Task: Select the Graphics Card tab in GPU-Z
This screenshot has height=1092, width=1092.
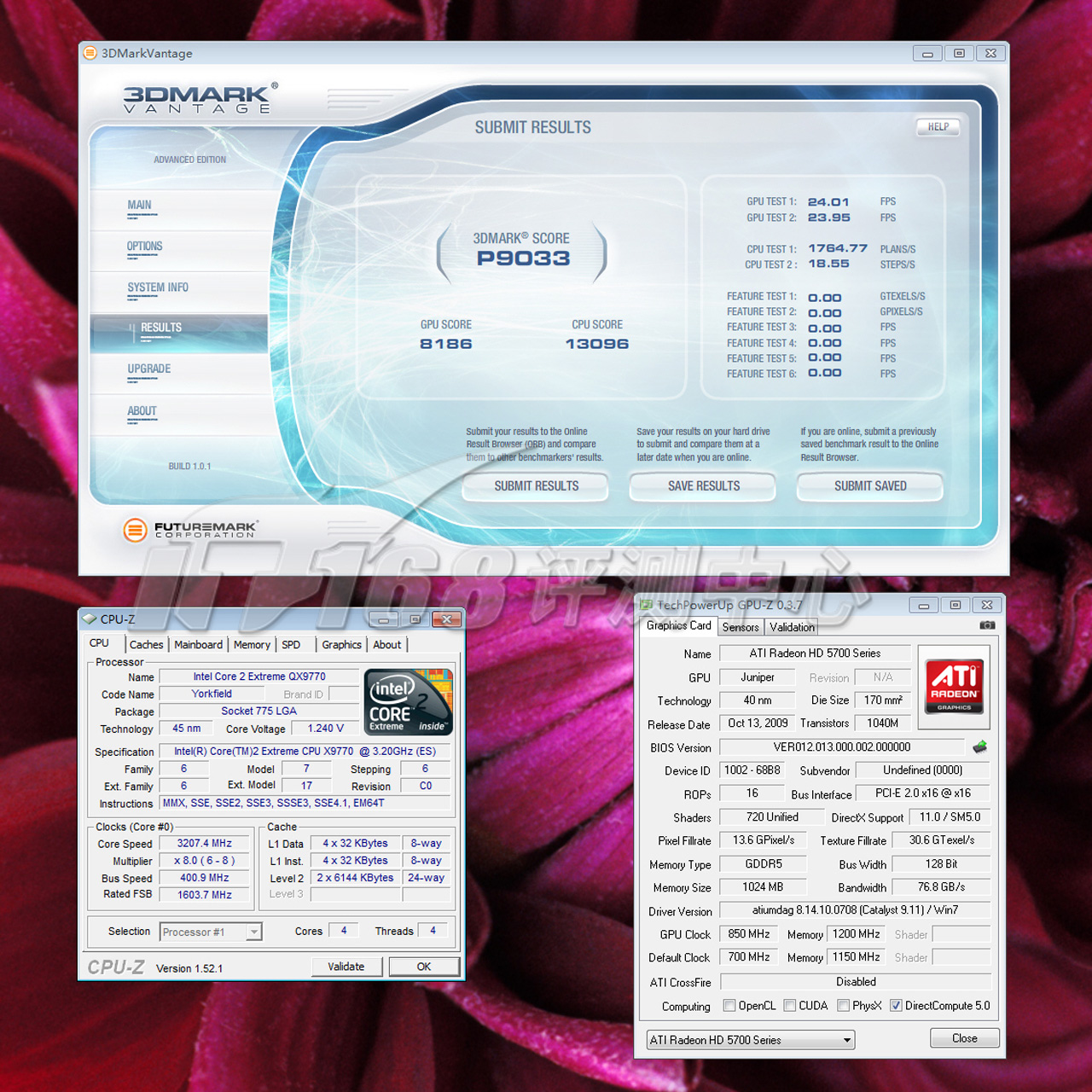Action: [679, 625]
